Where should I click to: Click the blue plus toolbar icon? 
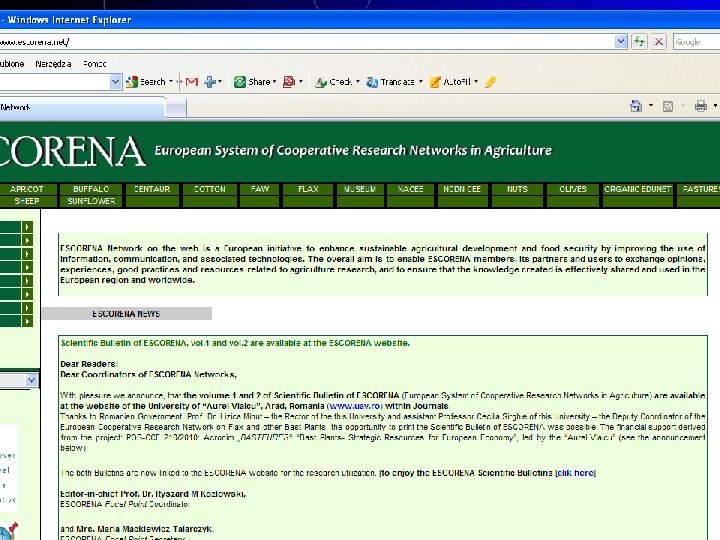click(x=210, y=82)
